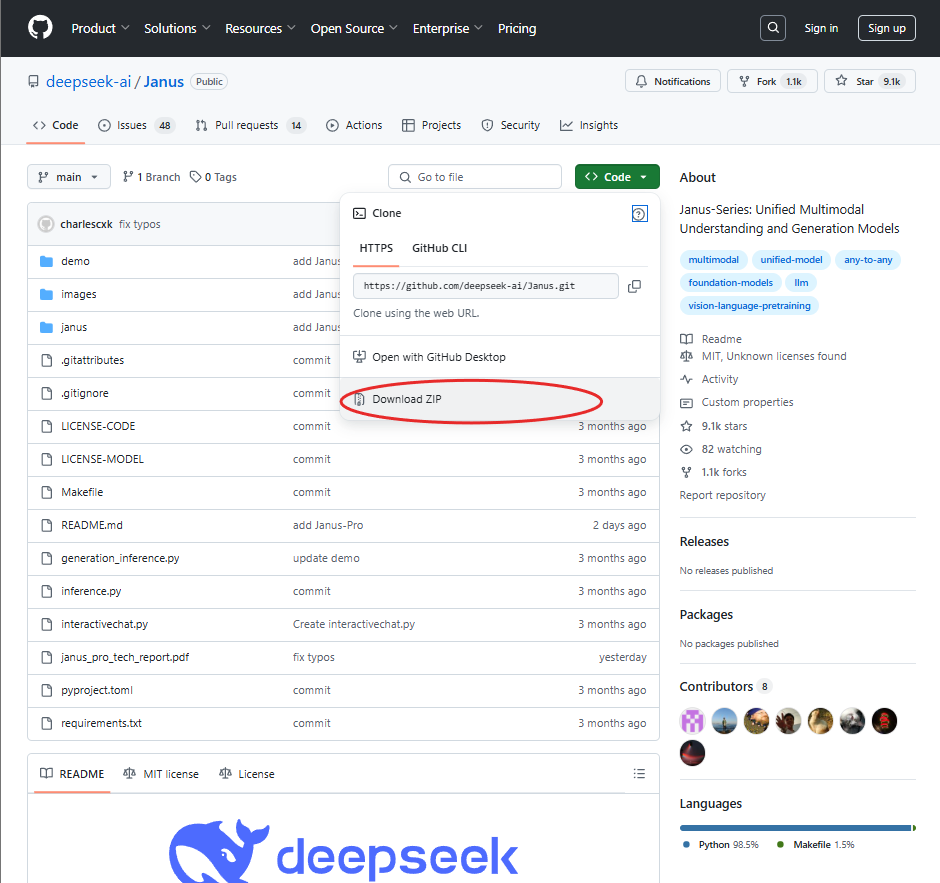Click the demo folder icon
Viewport: 940px width, 883px height.
pyautogui.click(x=46, y=261)
